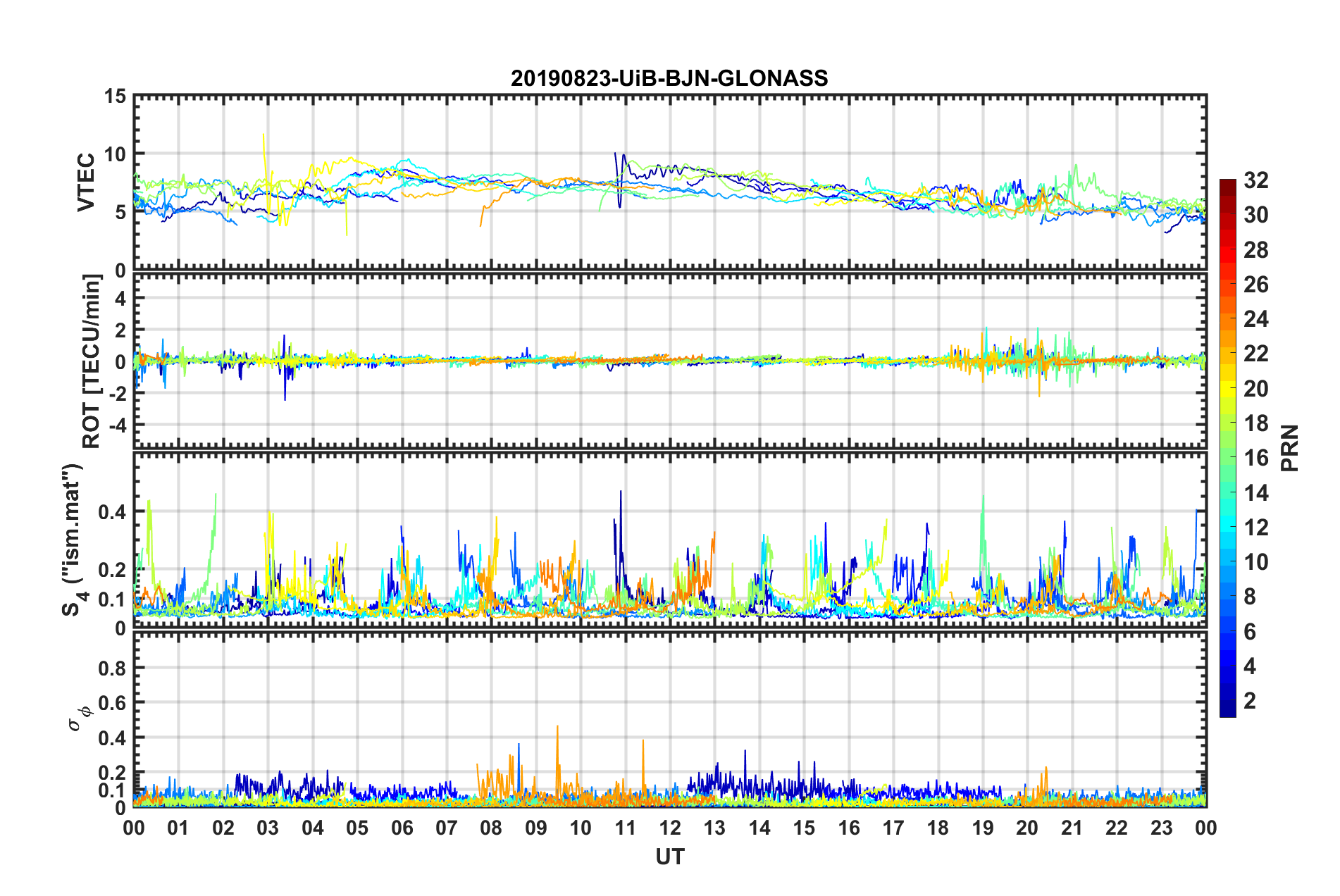Click colorbar tick label 12

coord(1255,528)
